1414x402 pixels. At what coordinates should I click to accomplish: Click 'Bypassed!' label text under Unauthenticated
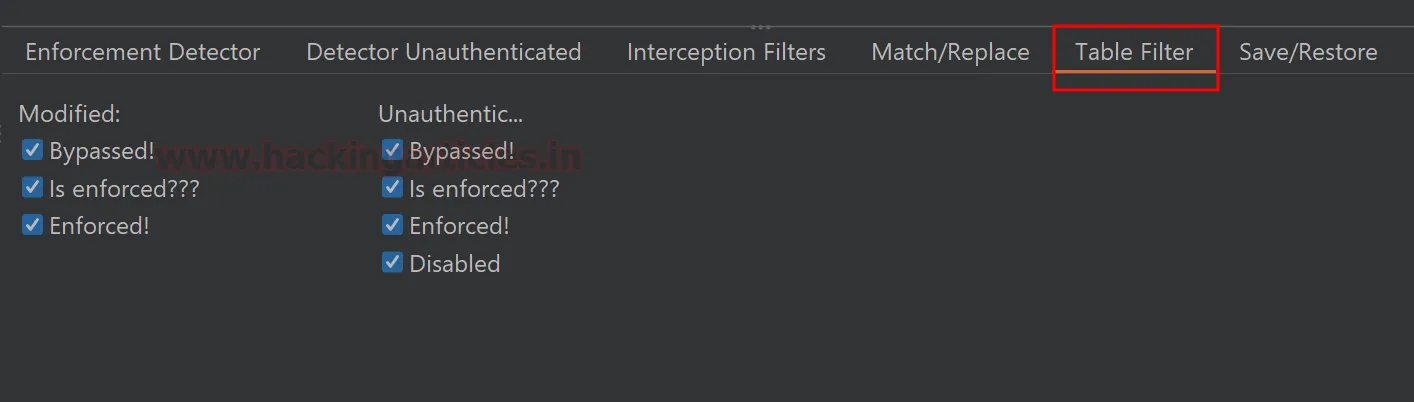pyautogui.click(x=461, y=152)
